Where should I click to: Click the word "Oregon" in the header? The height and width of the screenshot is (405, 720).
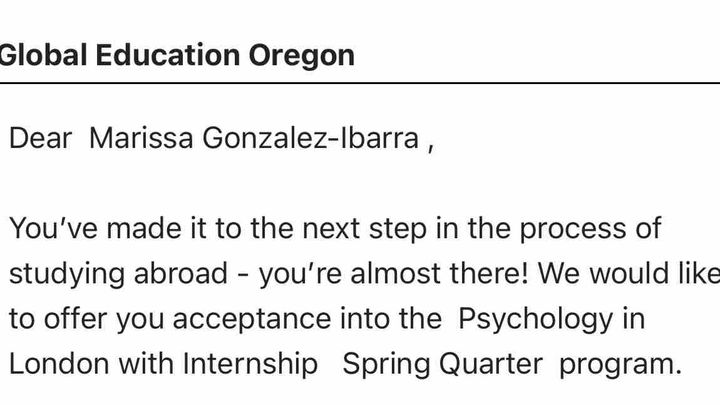coord(306,54)
